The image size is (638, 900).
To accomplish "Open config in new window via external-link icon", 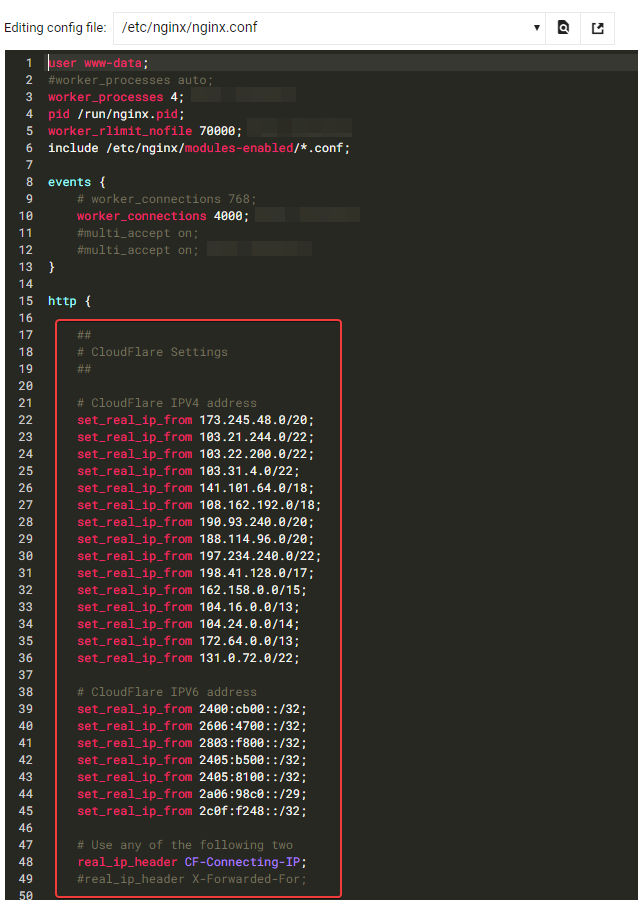I will 597,27.
